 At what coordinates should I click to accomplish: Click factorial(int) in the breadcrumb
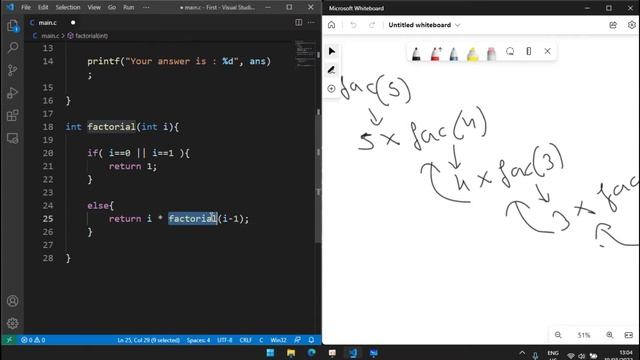(91, 36)
